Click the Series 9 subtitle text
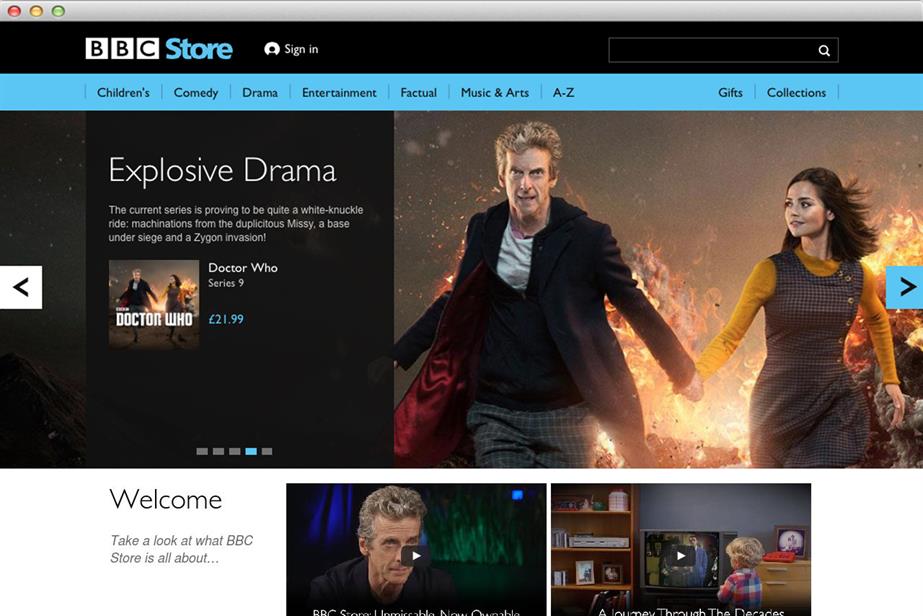 225,283
